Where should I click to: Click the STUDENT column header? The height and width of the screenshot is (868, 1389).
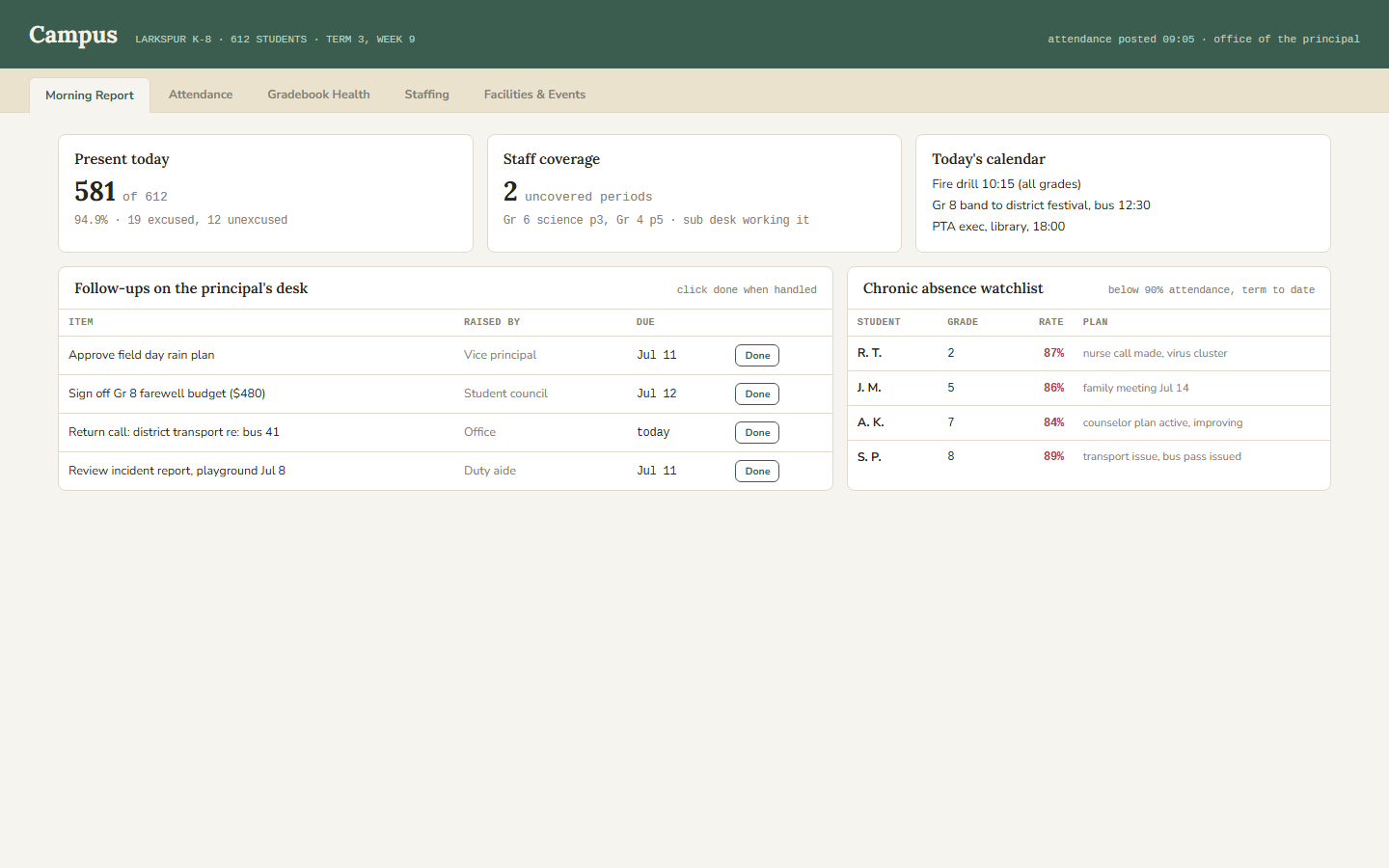(x=879, y=322)
